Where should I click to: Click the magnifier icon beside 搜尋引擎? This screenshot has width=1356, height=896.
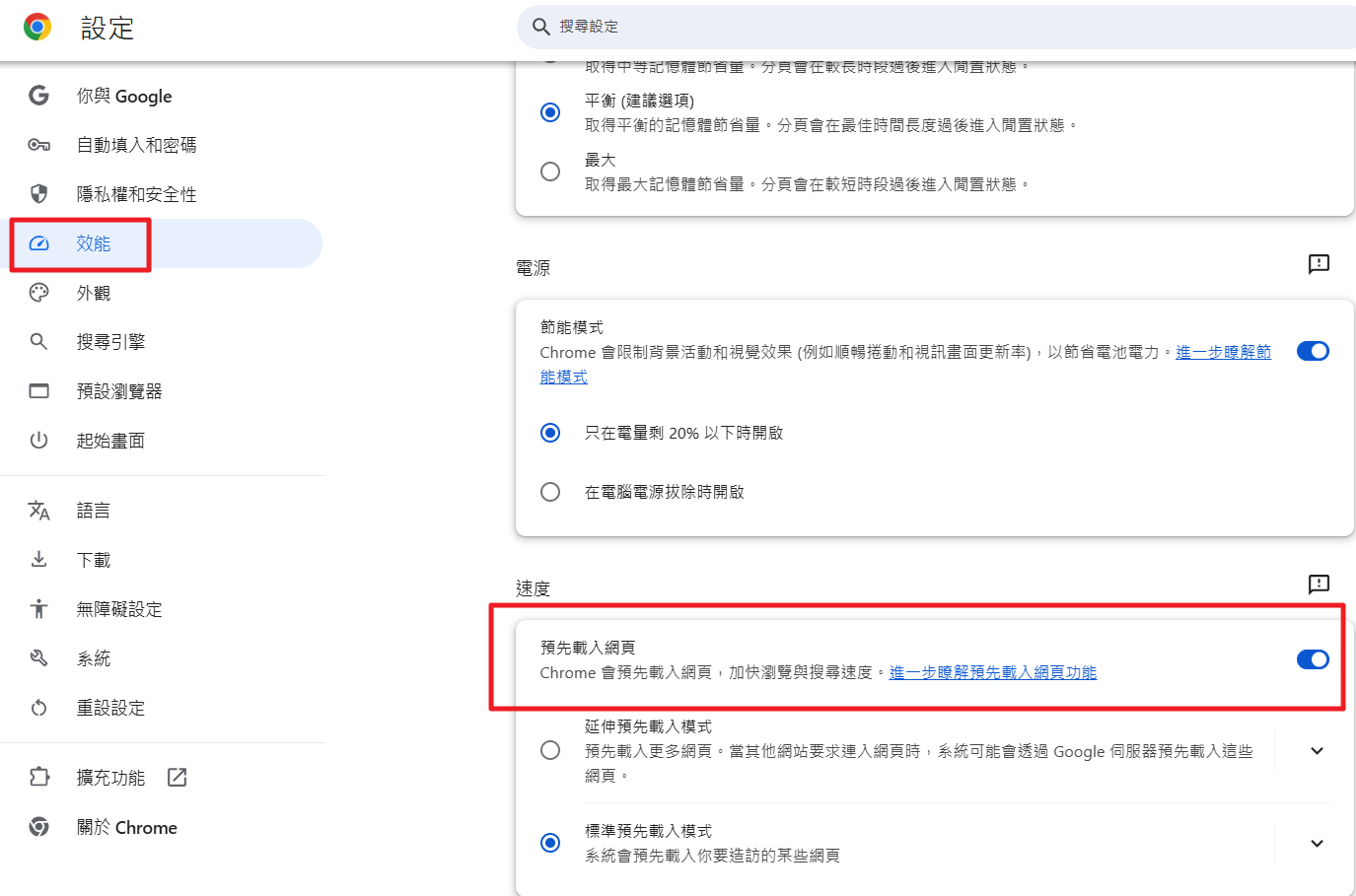(38, 342)
